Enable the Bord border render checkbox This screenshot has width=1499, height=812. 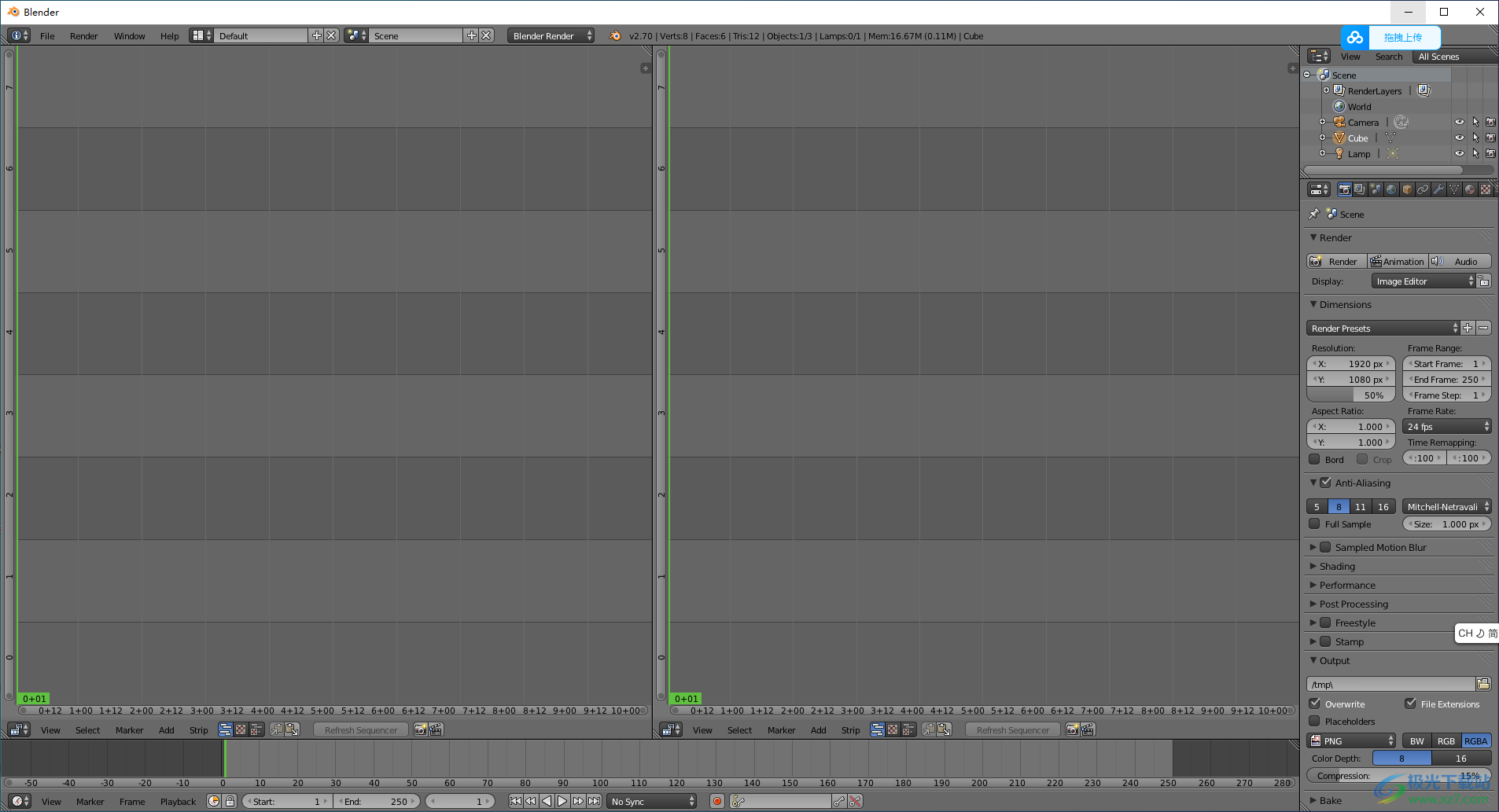point(1314,459)
